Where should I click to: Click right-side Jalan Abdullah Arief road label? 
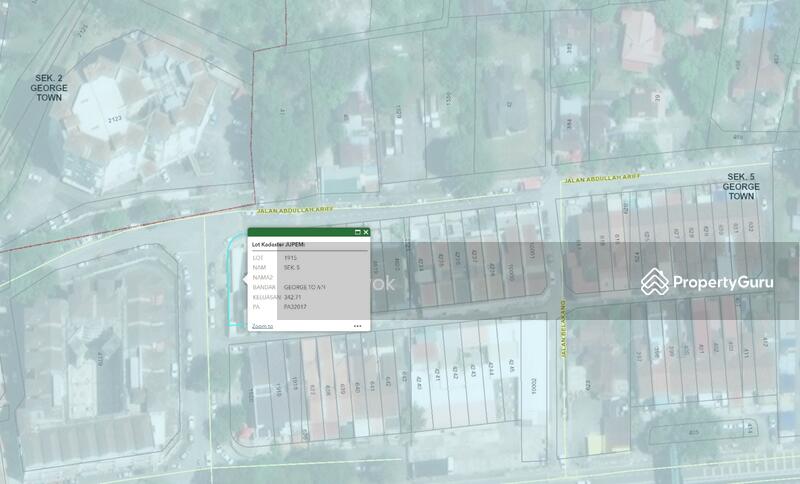tap(600, 180)
